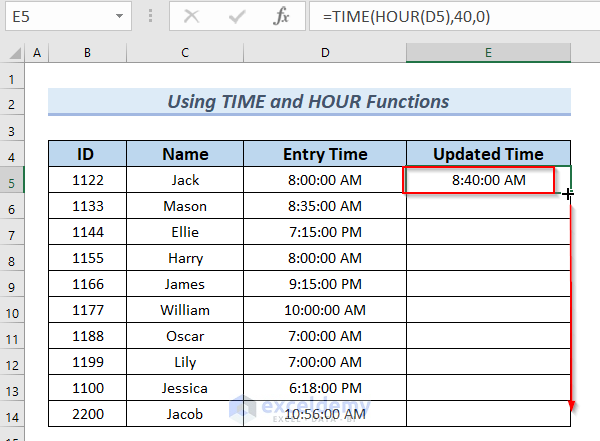Open the Insert Function (fx) dialog
600x441 pixels.
[282, 18]
